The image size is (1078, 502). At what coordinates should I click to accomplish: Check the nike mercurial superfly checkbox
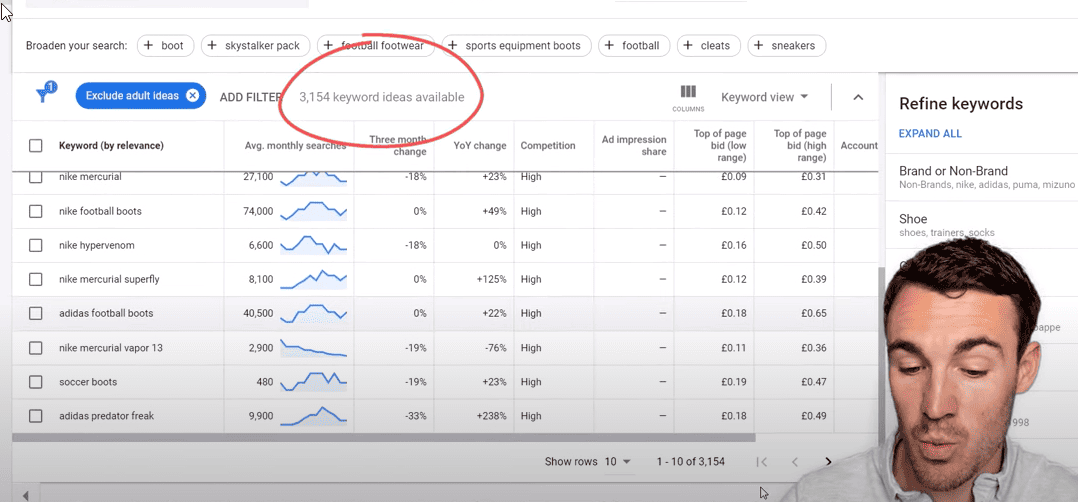36,279
